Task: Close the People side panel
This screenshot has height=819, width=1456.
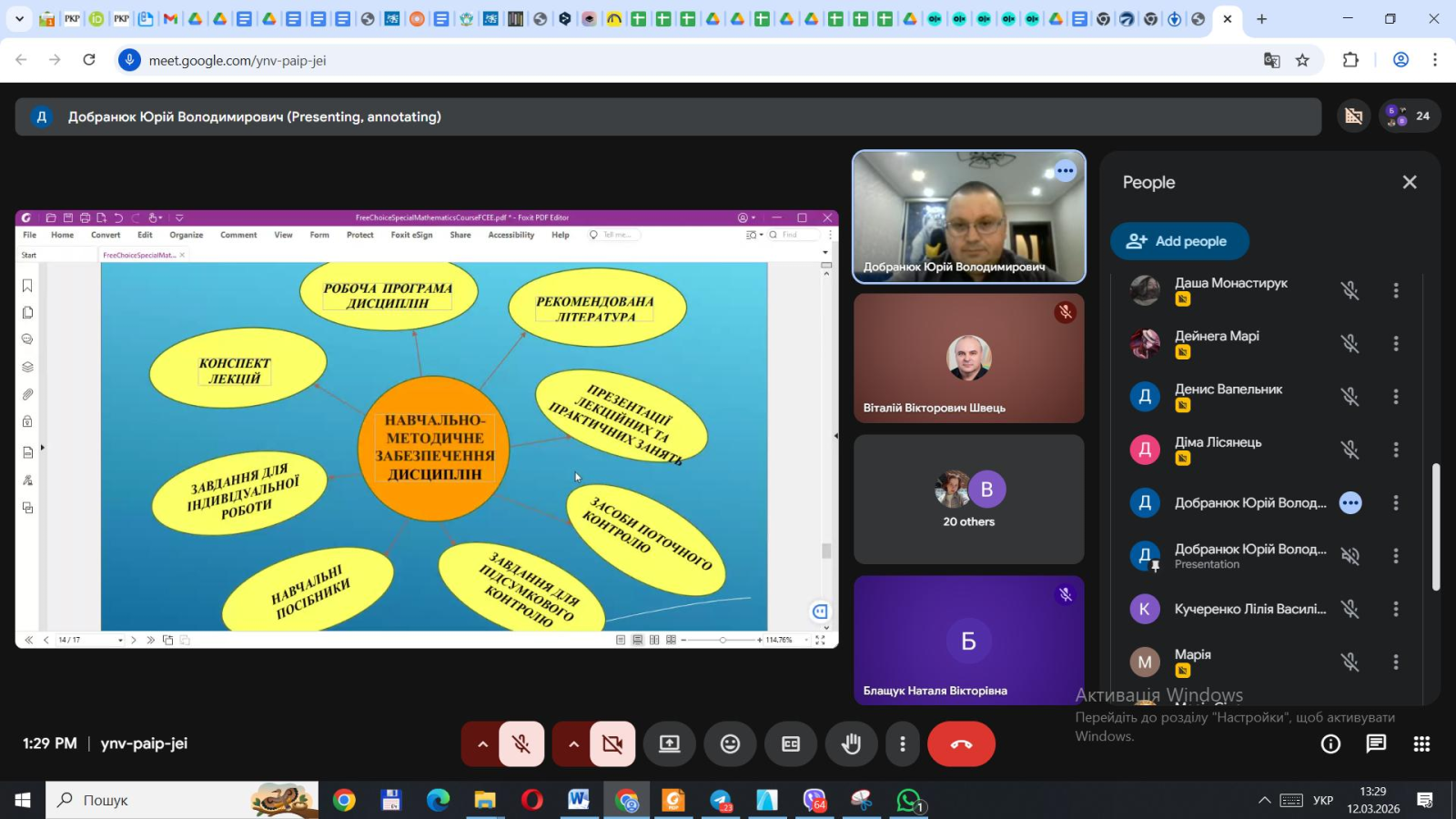Action: (x=1410, y=182)
